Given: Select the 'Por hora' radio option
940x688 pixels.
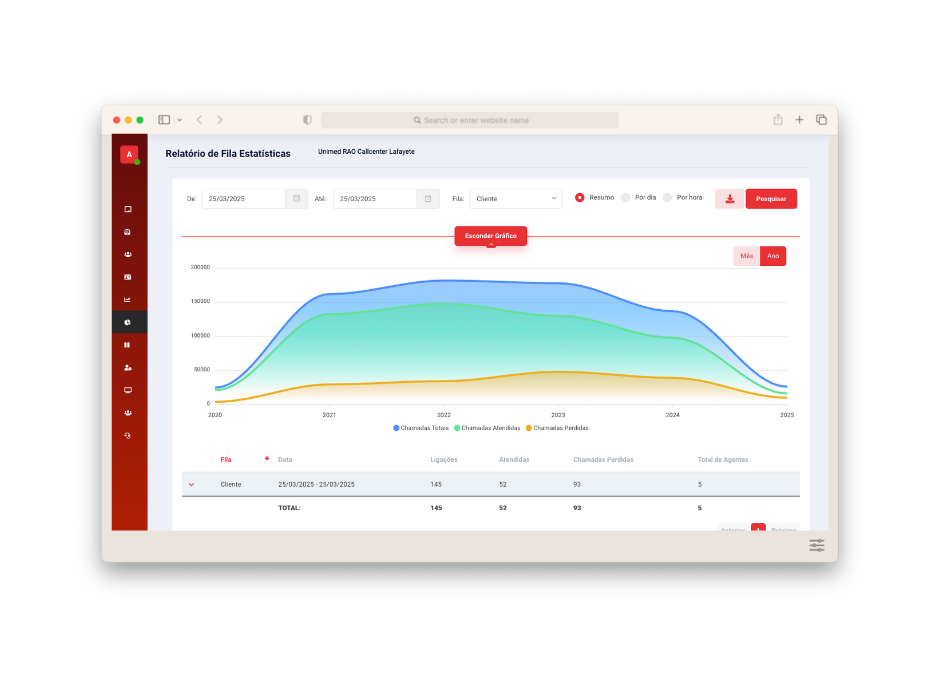Looking at the screenshot, I should pos(667,198).
